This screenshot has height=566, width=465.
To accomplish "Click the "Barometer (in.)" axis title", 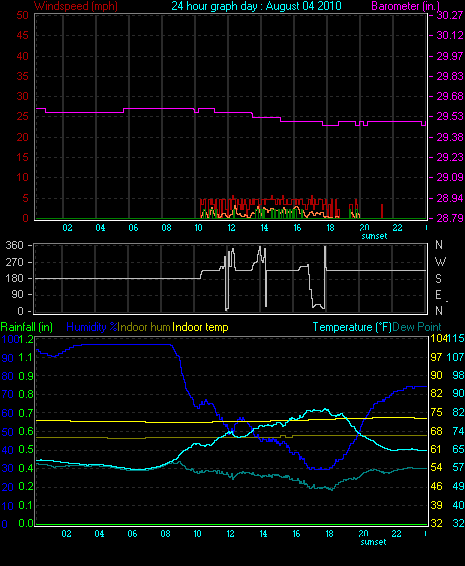I will 406,6.
